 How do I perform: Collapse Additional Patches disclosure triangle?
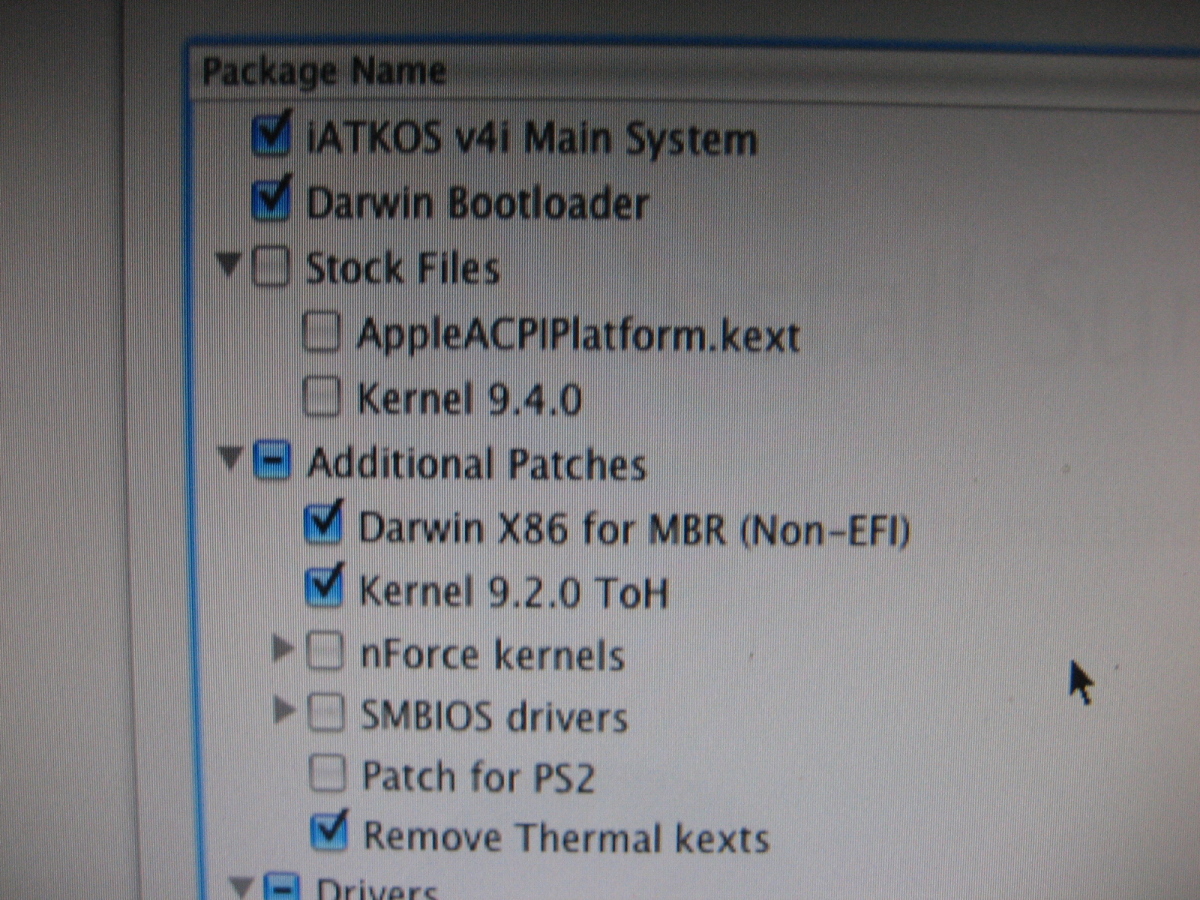click(x=231, y=460)
